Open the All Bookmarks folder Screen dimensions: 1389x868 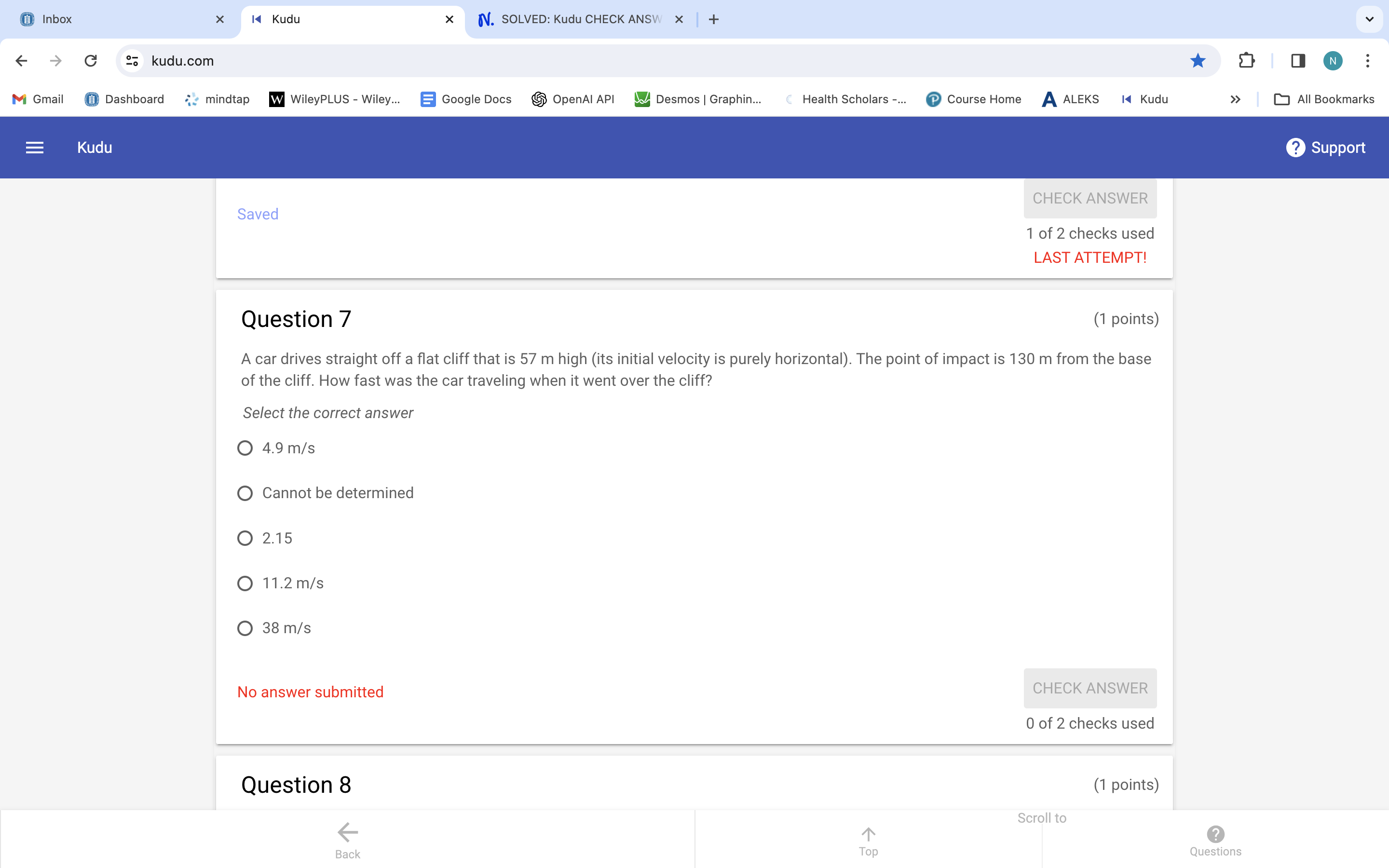pyautogui.click(x=1324, y=99)
